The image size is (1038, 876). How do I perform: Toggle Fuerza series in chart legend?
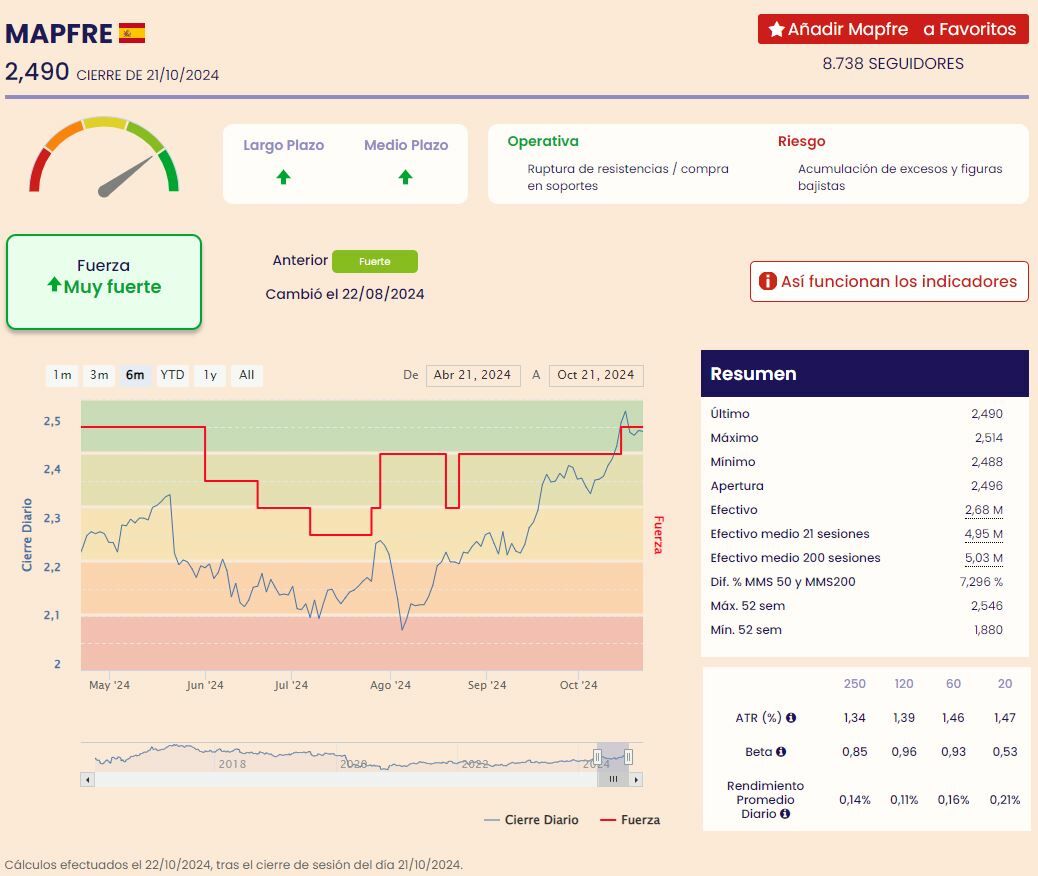(x=630, y=820)
